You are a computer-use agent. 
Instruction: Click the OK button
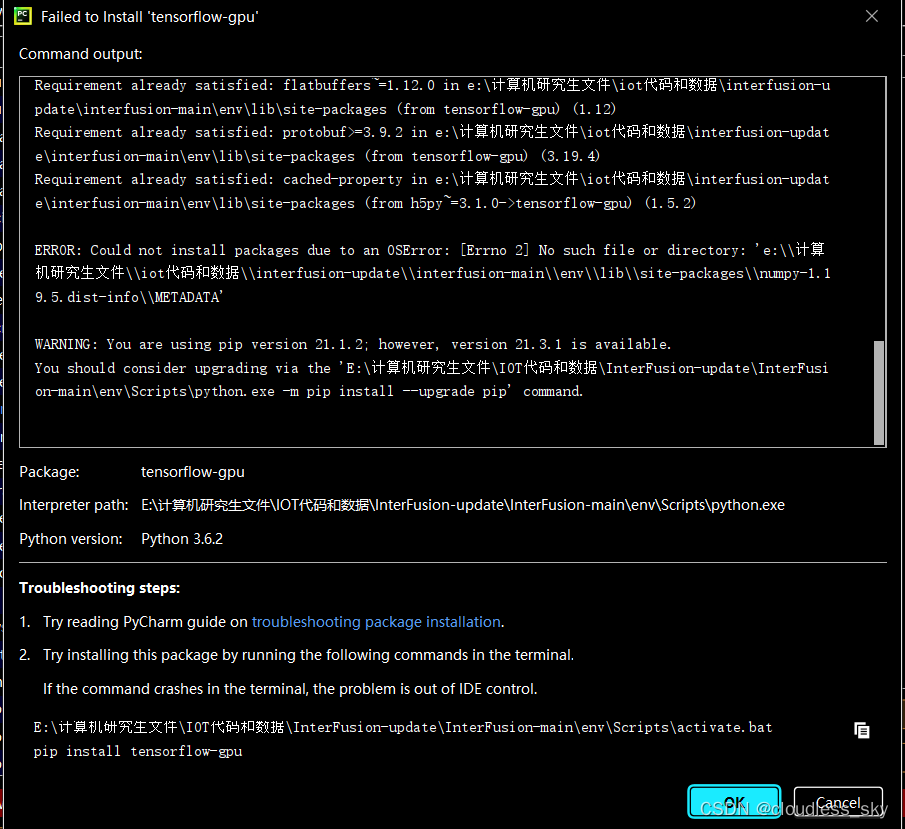pyautogui.click(x=734, y=801)
